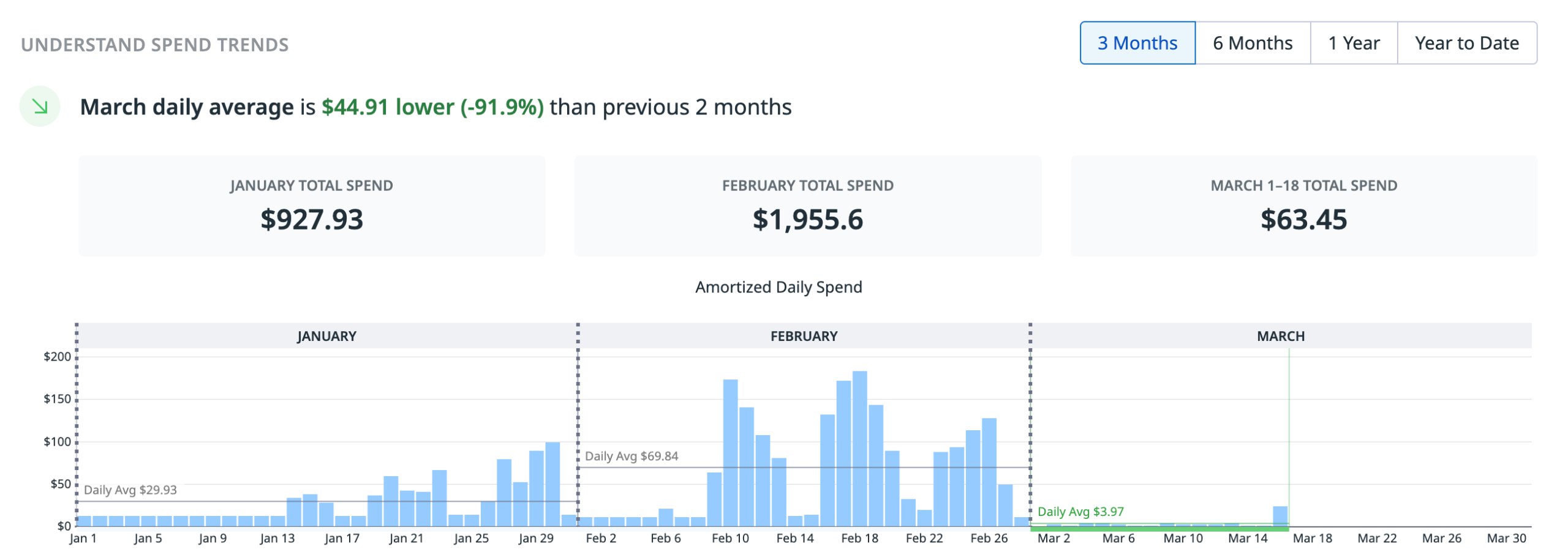Screen dimensions: 1568x560
Task: Click the tall bar at Feb 10
Action: (730, 453)
